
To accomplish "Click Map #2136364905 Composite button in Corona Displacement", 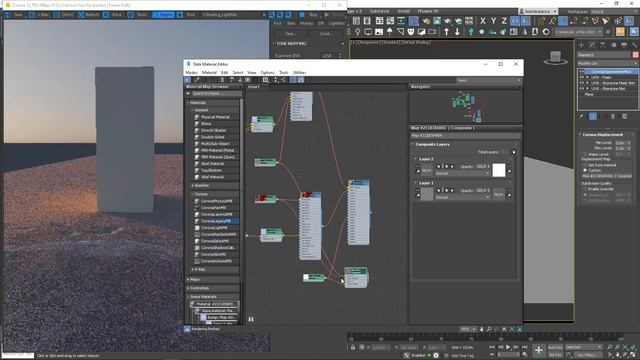I will pyautogui.click(x=607, y=176).
